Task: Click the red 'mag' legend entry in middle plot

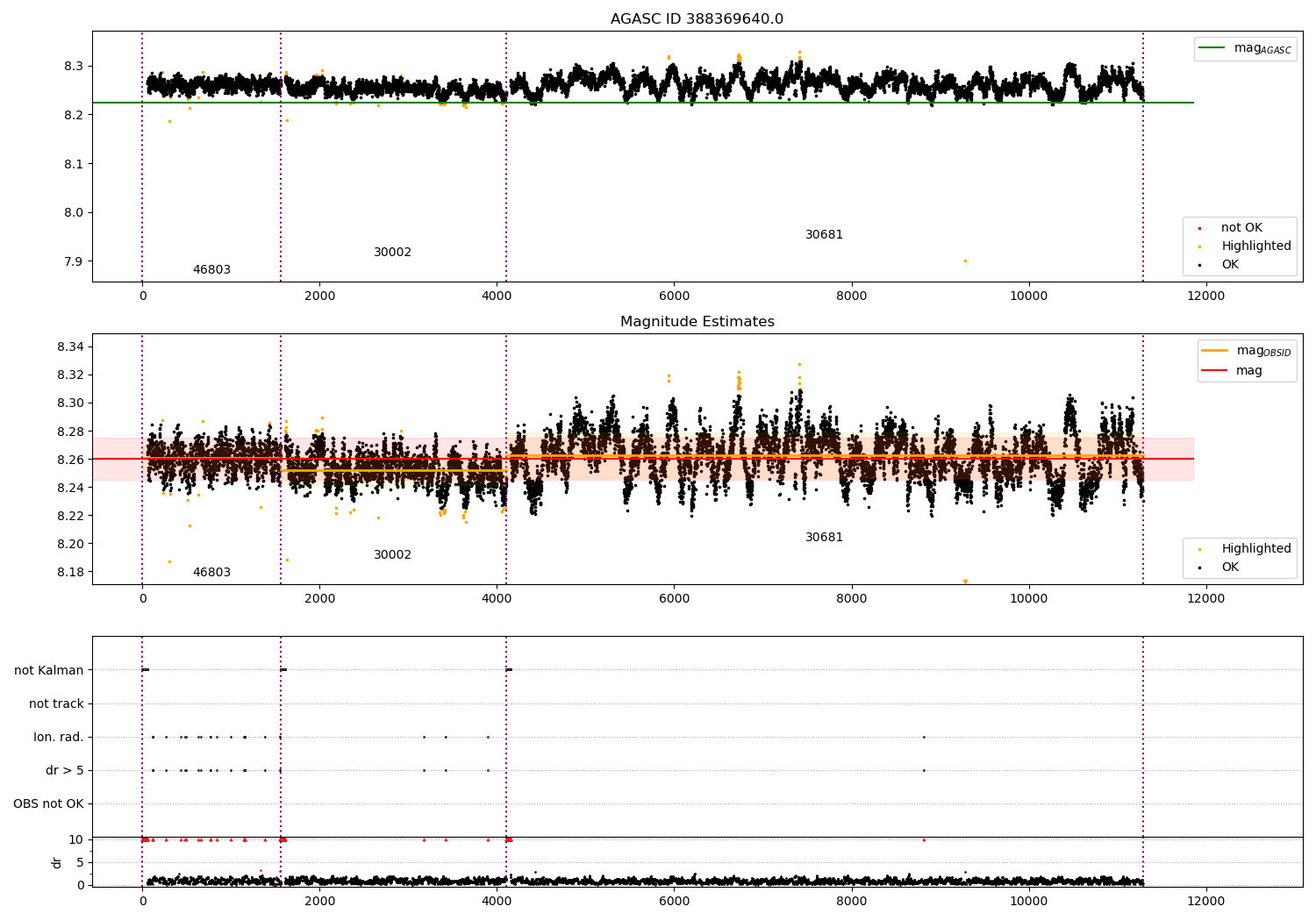Action: pyautogui.click(x=1233, y=371)
